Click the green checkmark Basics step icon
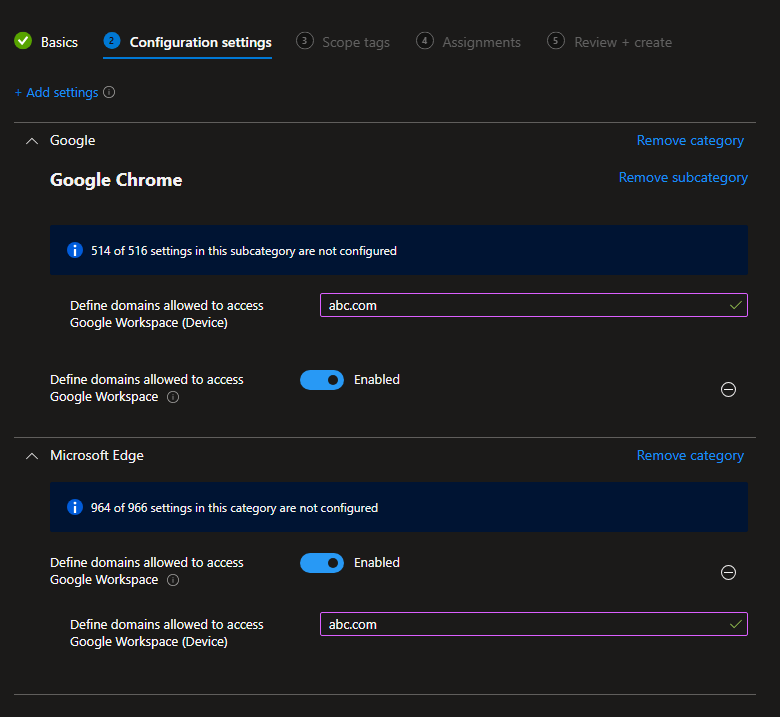The width and height of the screenshot is (780, 717). point(23,42)
